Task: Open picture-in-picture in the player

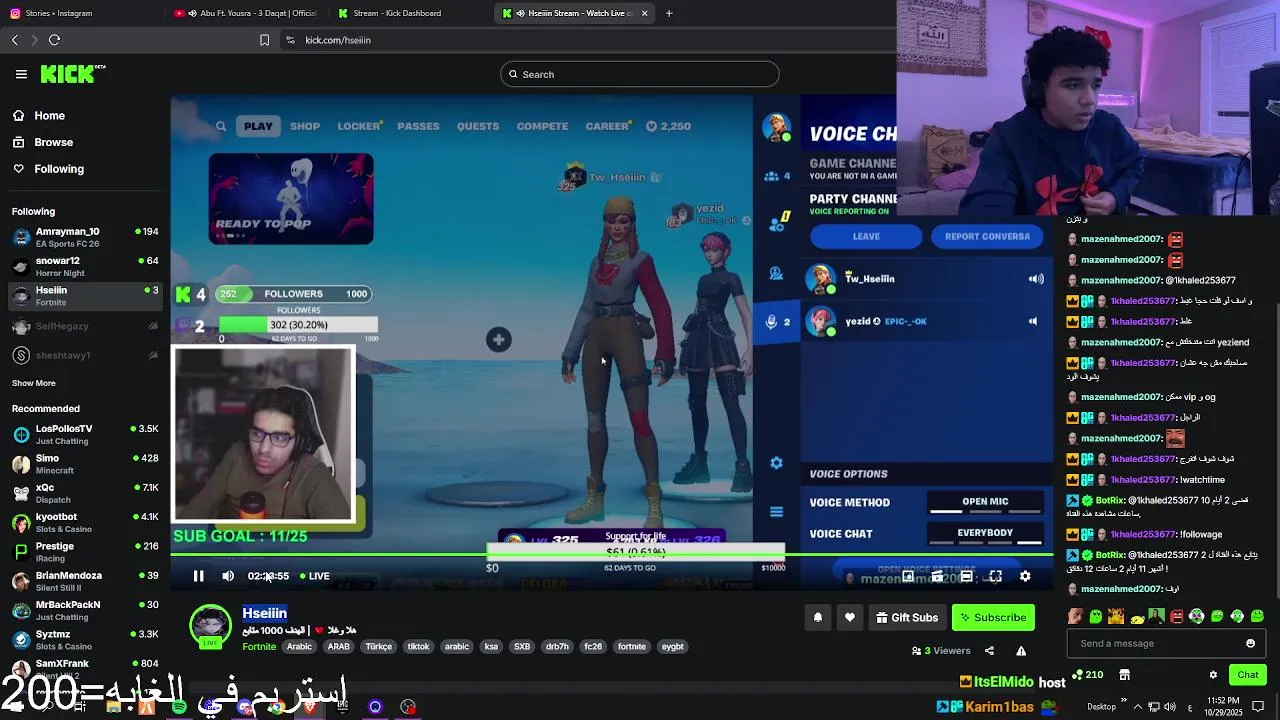Action: click(x=908, y=576)
